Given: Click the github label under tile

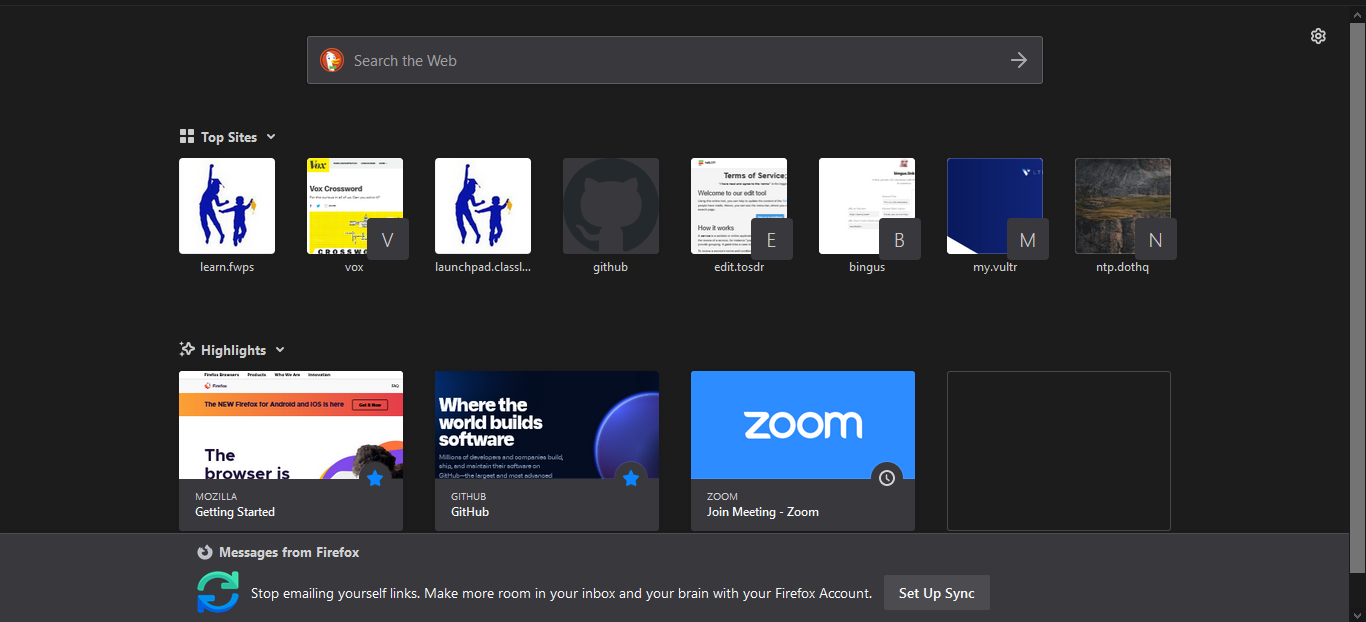Looking at the screenshot, I should (x=611, y=267).
